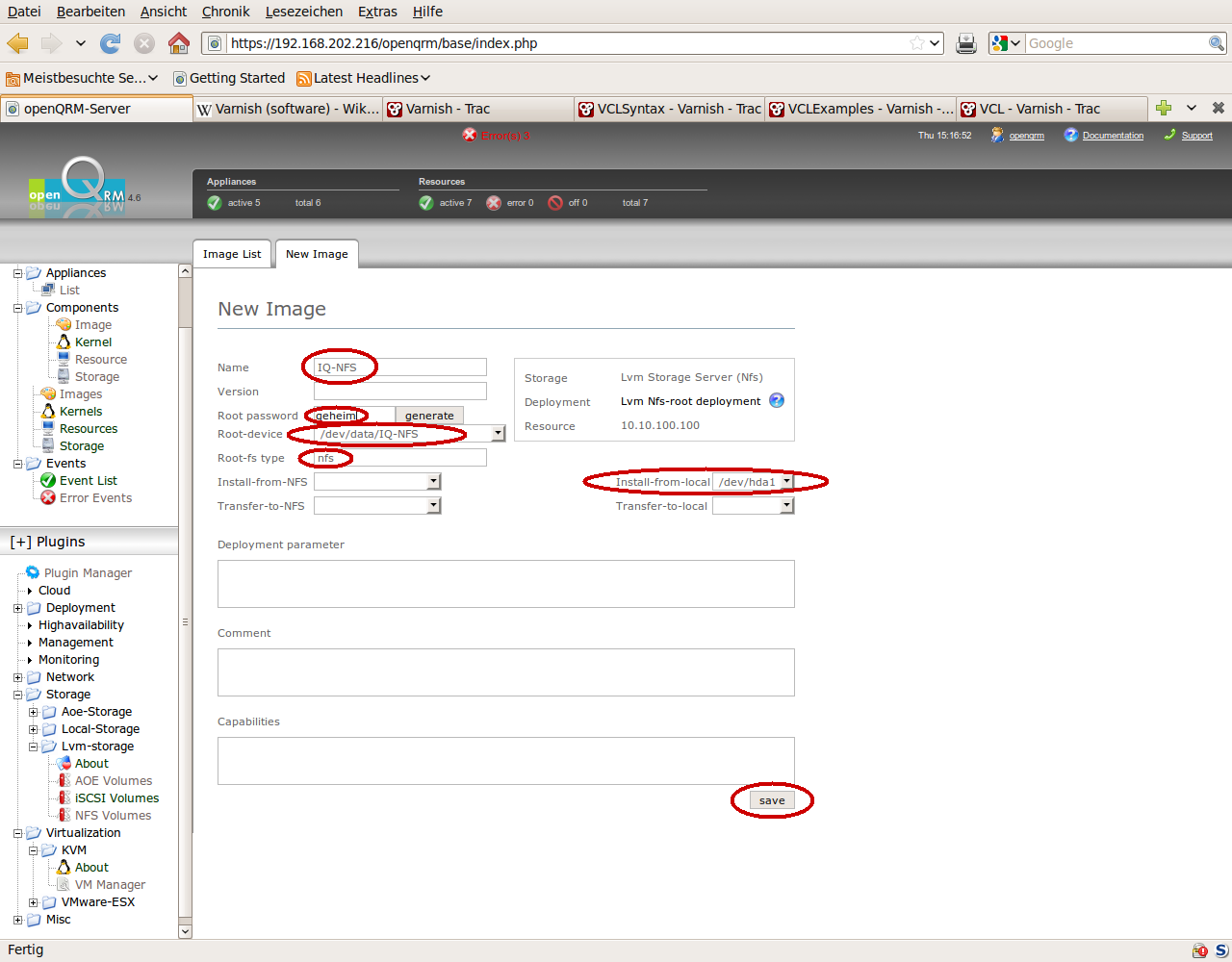Click the Documentation link icon
The width and height of the screenshot is (1232, 962).
point(1070,136)
